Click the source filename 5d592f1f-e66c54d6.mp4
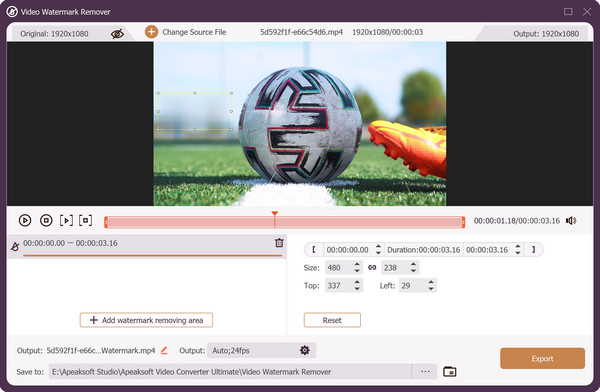This screenshot has width=600, height=392. pyautogui.click(x=302, y=32)
